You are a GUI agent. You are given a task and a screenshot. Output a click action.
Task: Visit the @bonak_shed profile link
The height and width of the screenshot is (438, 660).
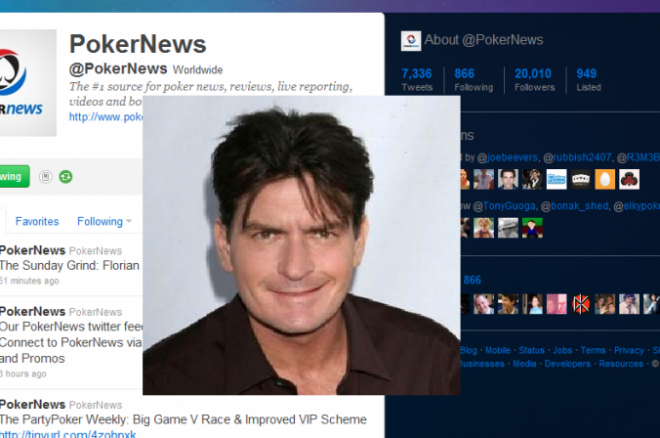574,206
